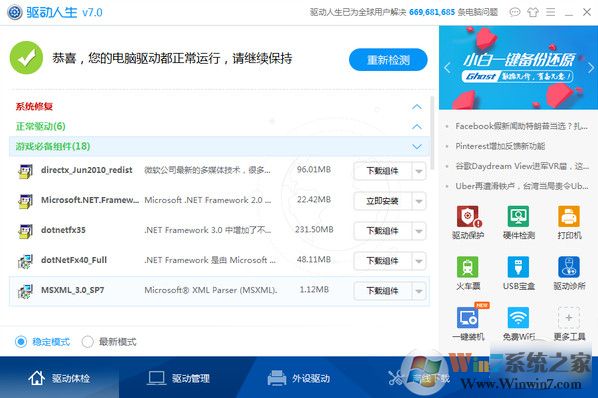This screenshot has width=598, height=398.
Task: Launch the 一键装机 one-click install icon
Action: 468,317
